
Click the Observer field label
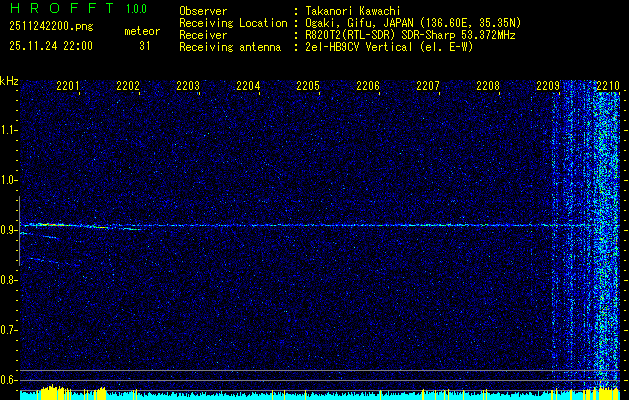203,11
